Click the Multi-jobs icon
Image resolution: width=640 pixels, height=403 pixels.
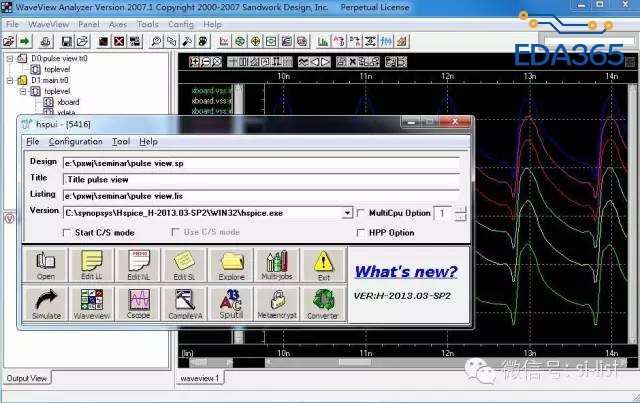276,264
